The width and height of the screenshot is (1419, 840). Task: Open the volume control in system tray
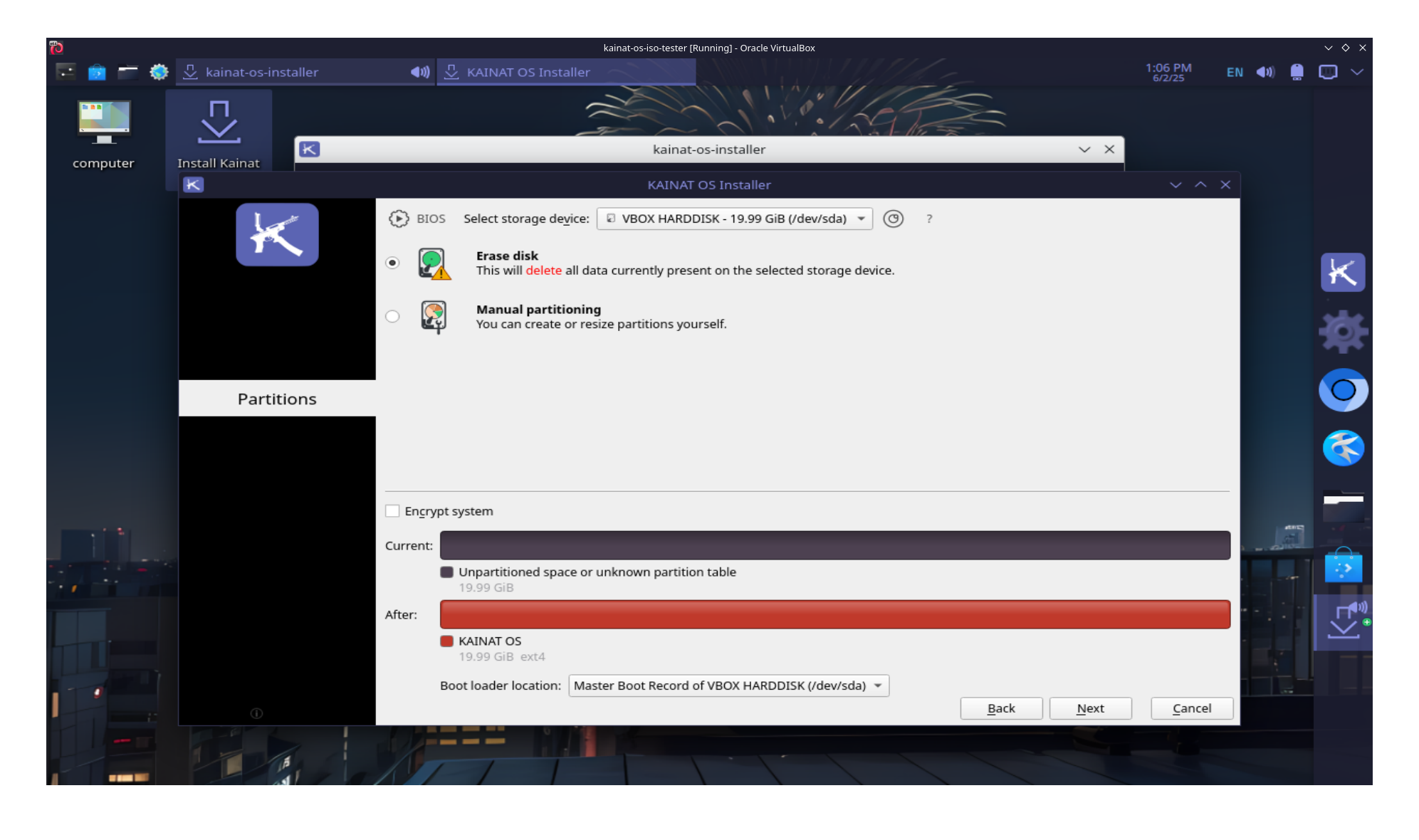pos(1265,72)
